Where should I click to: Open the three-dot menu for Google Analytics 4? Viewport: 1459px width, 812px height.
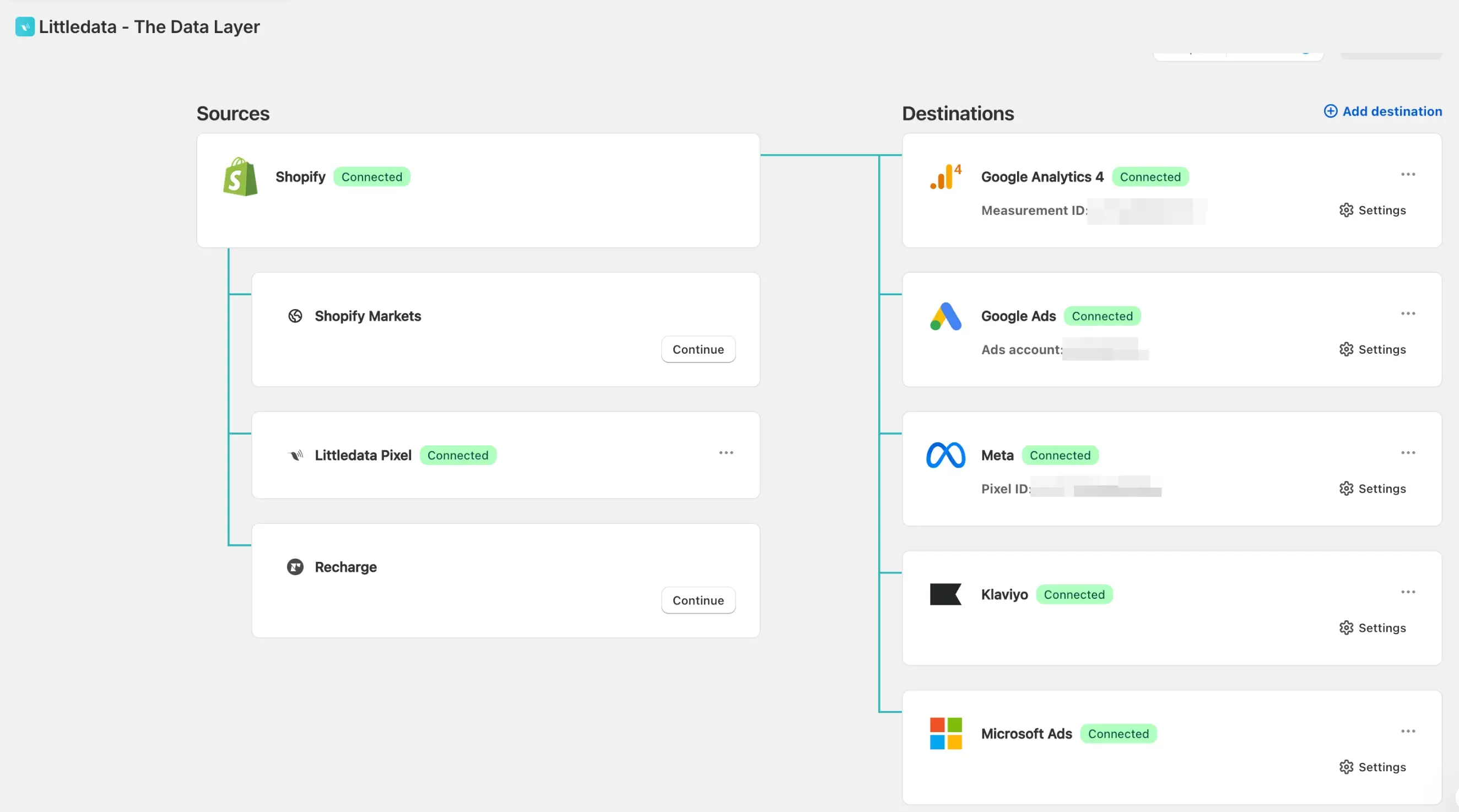(x=1408, y=175)
